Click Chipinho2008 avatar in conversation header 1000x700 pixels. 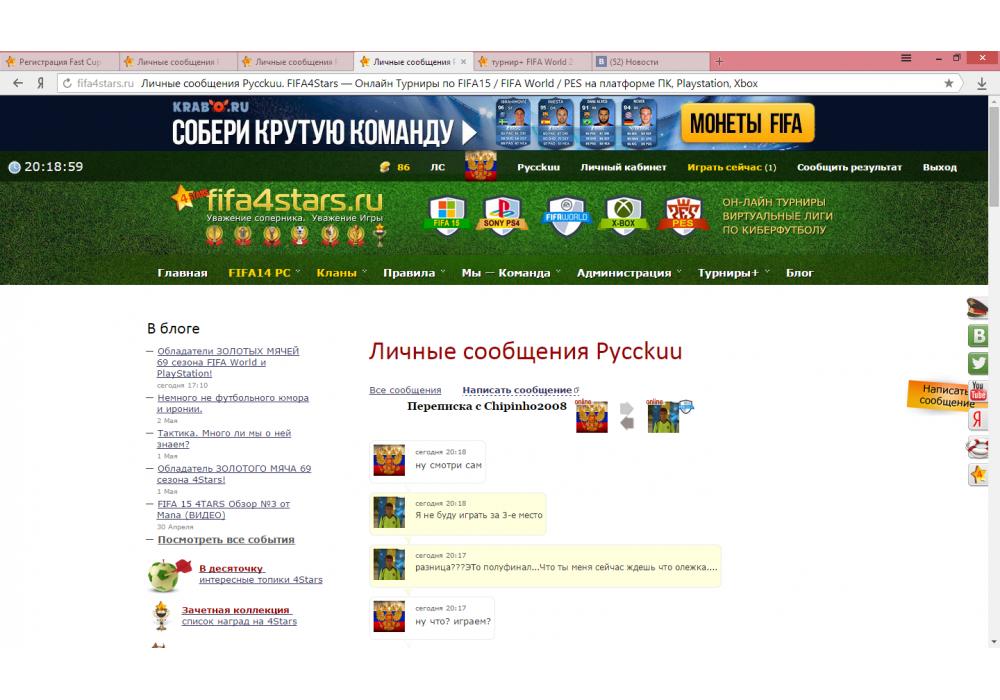(x=663, y=418)
